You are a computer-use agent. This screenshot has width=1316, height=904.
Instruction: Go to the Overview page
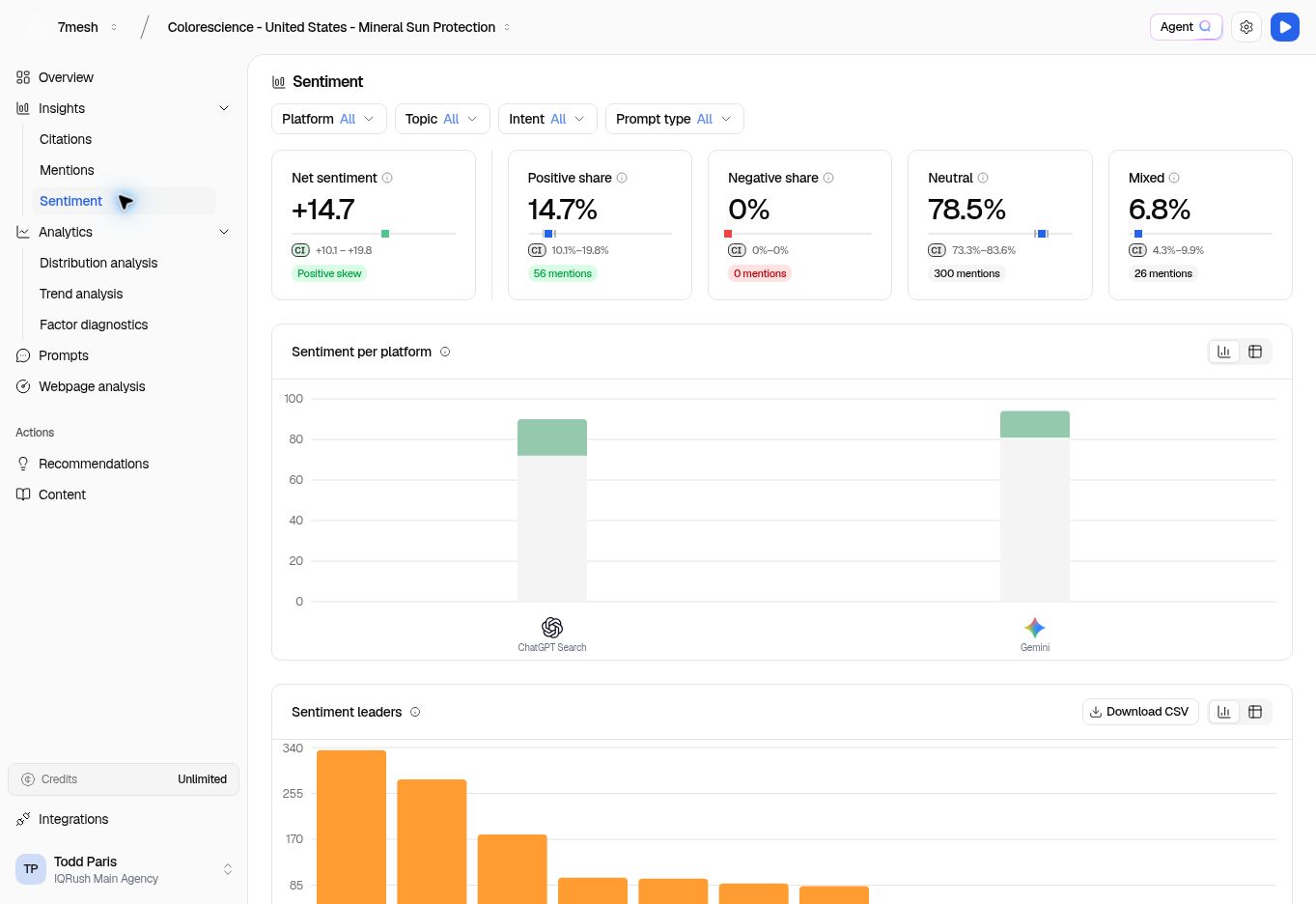click(x=66, y=77)
